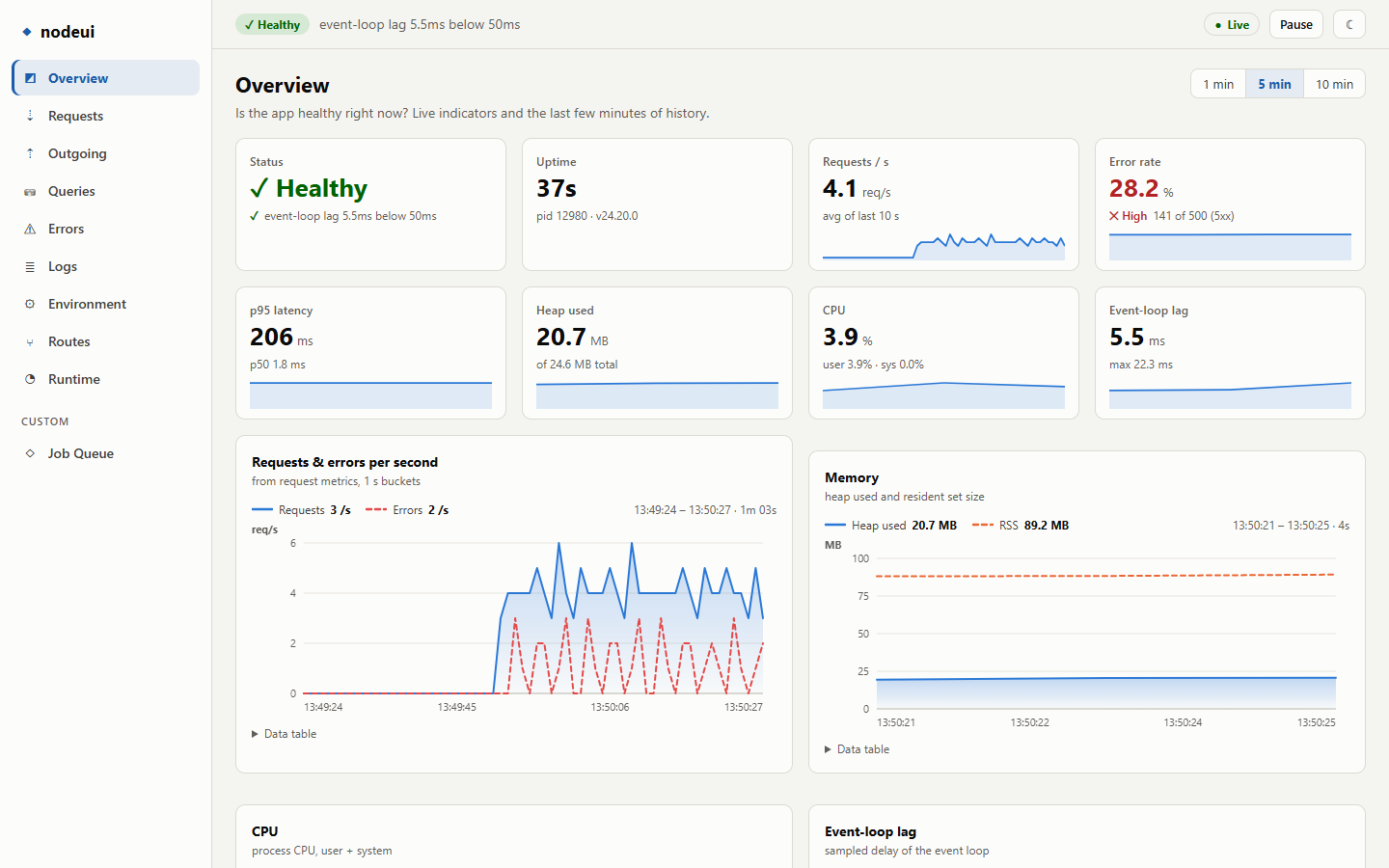
Task: Navigate to Logs
Action: pyautogui.click(x=106, y=266)
